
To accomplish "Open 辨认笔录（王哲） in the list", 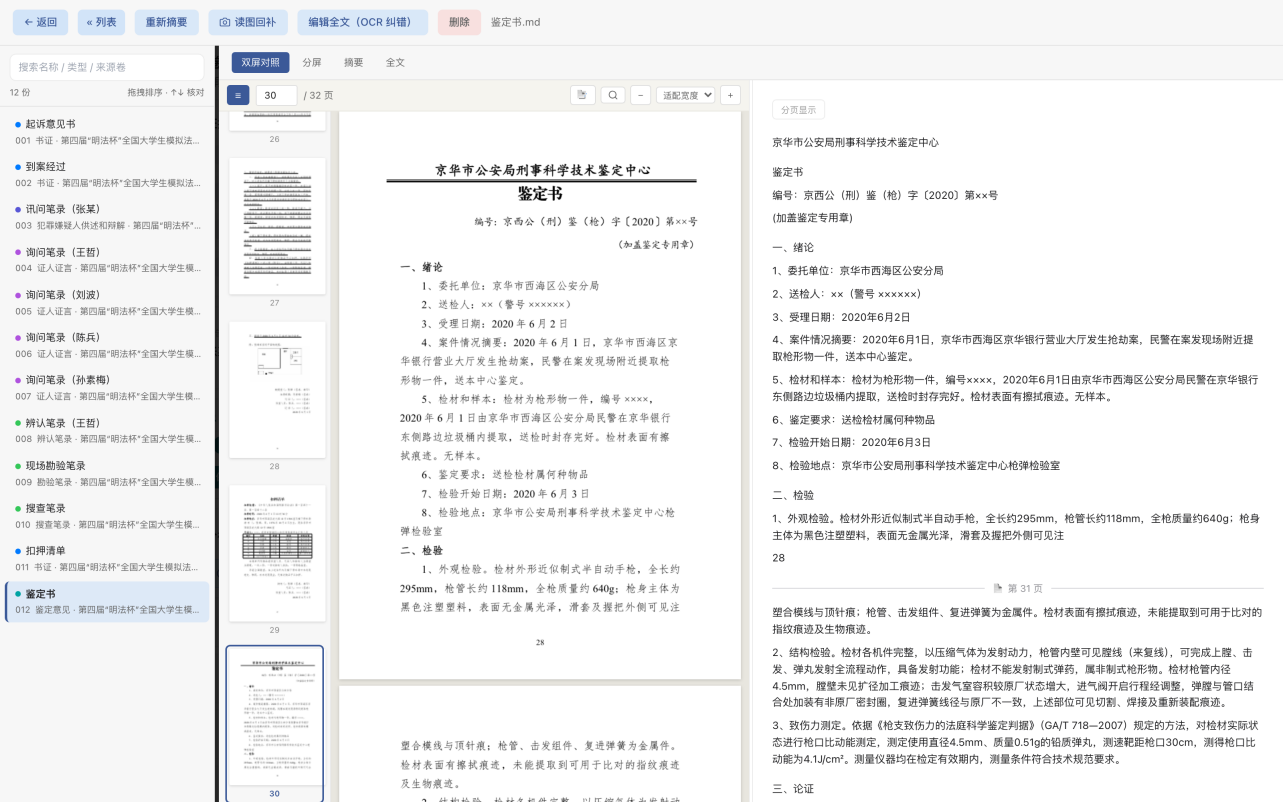I will (x=107, y=431).
